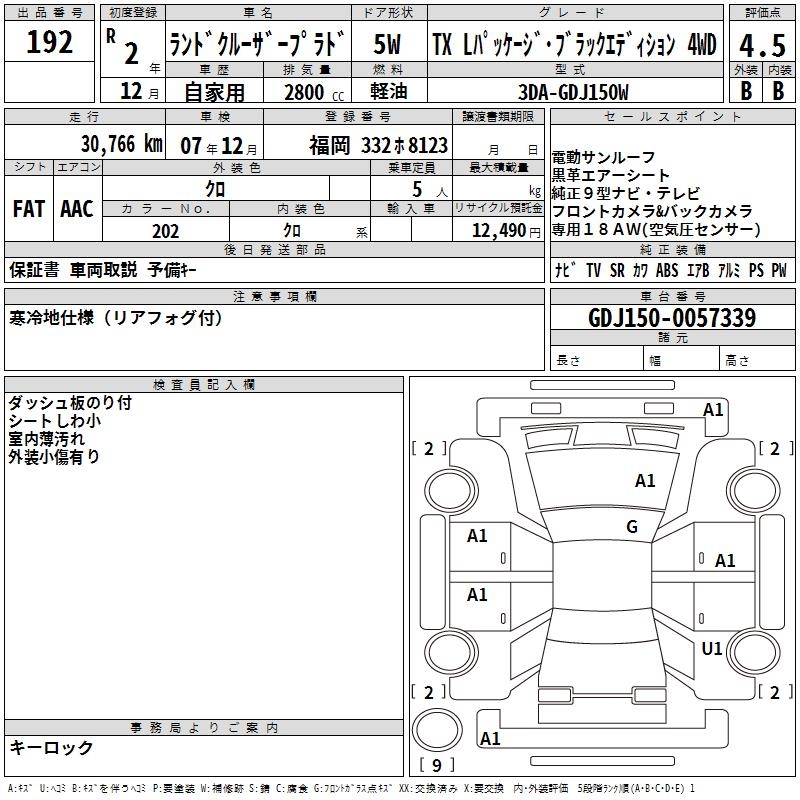Click the sales point 電動サンルーフ
The width and height of the screenshot is (800, 800).
pyautogui.click(x=603, y=157)
